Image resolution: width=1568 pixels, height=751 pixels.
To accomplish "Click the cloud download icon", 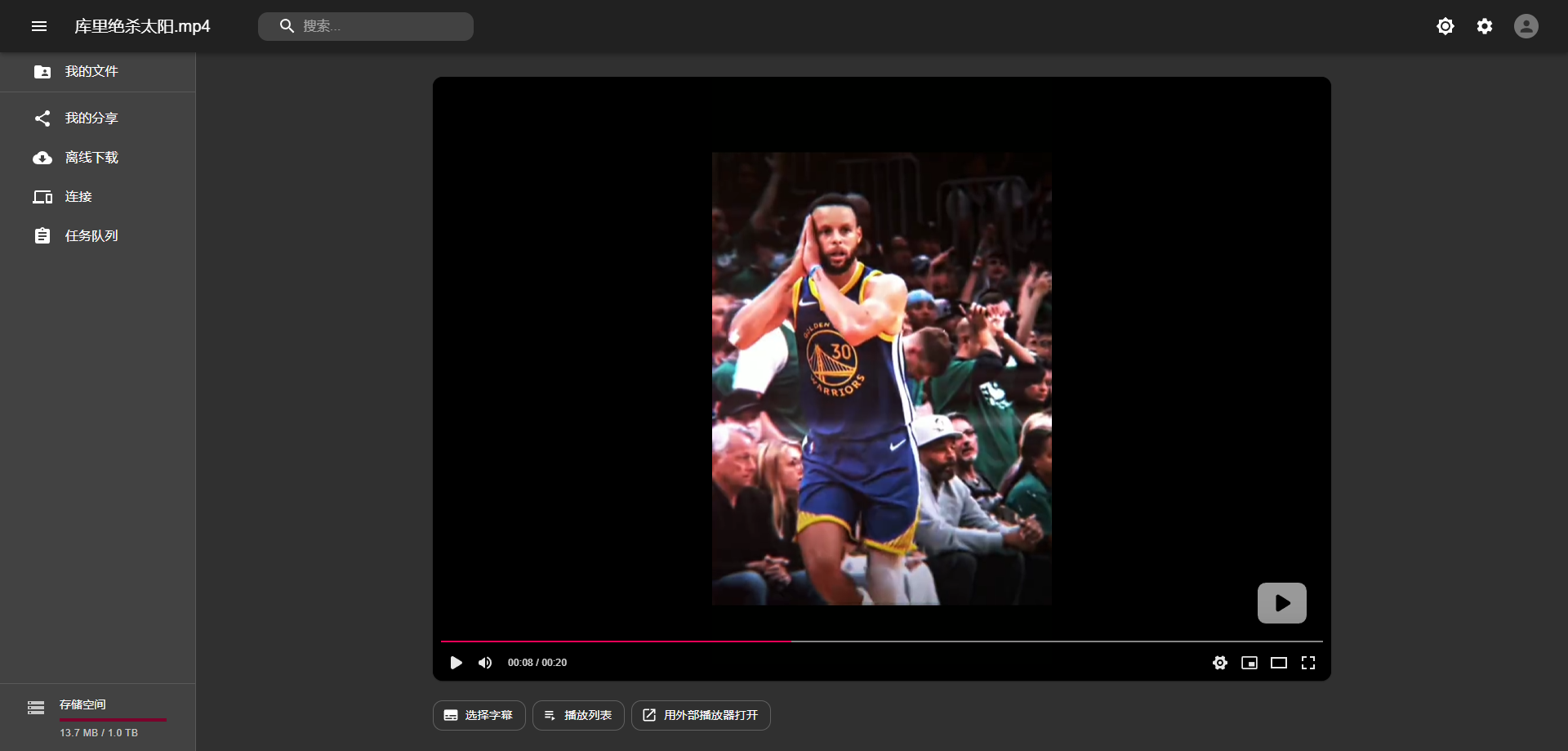I will [x=42, y=158].
